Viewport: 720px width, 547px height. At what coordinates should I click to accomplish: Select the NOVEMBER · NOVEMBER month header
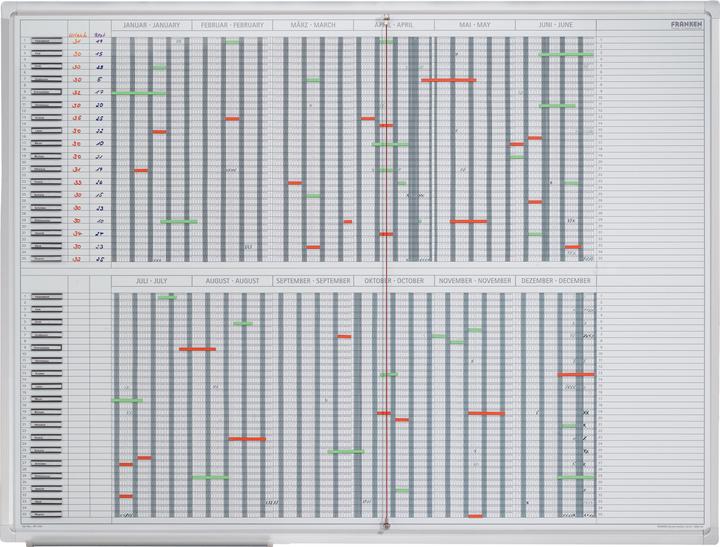pos(475,281)
